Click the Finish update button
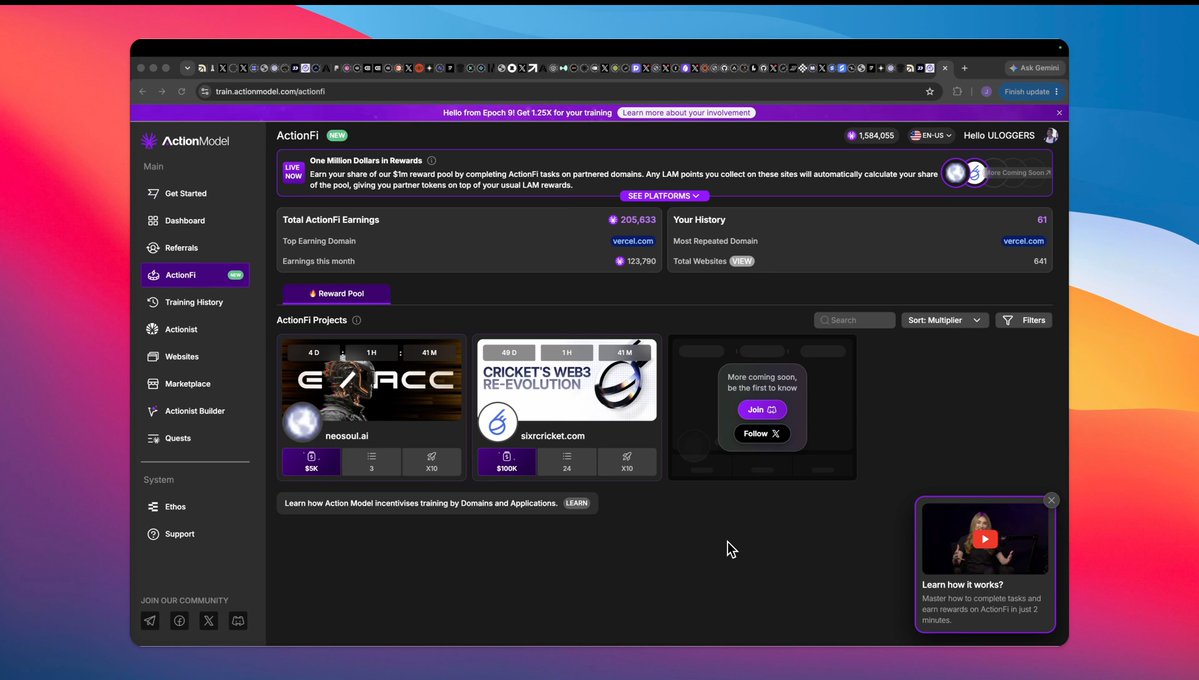Viewport: 1199px width, 680px height. pyautogui.click(x=1032, y=92)
